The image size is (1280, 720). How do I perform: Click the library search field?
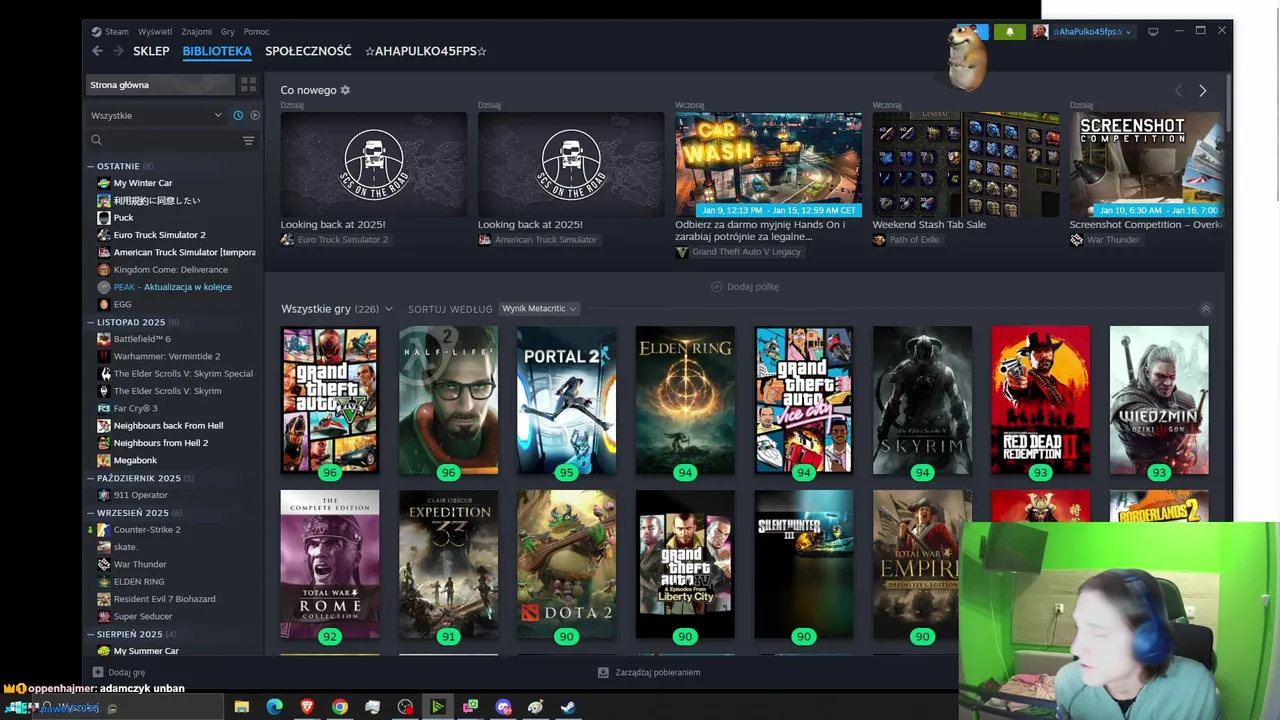[165, 141]
